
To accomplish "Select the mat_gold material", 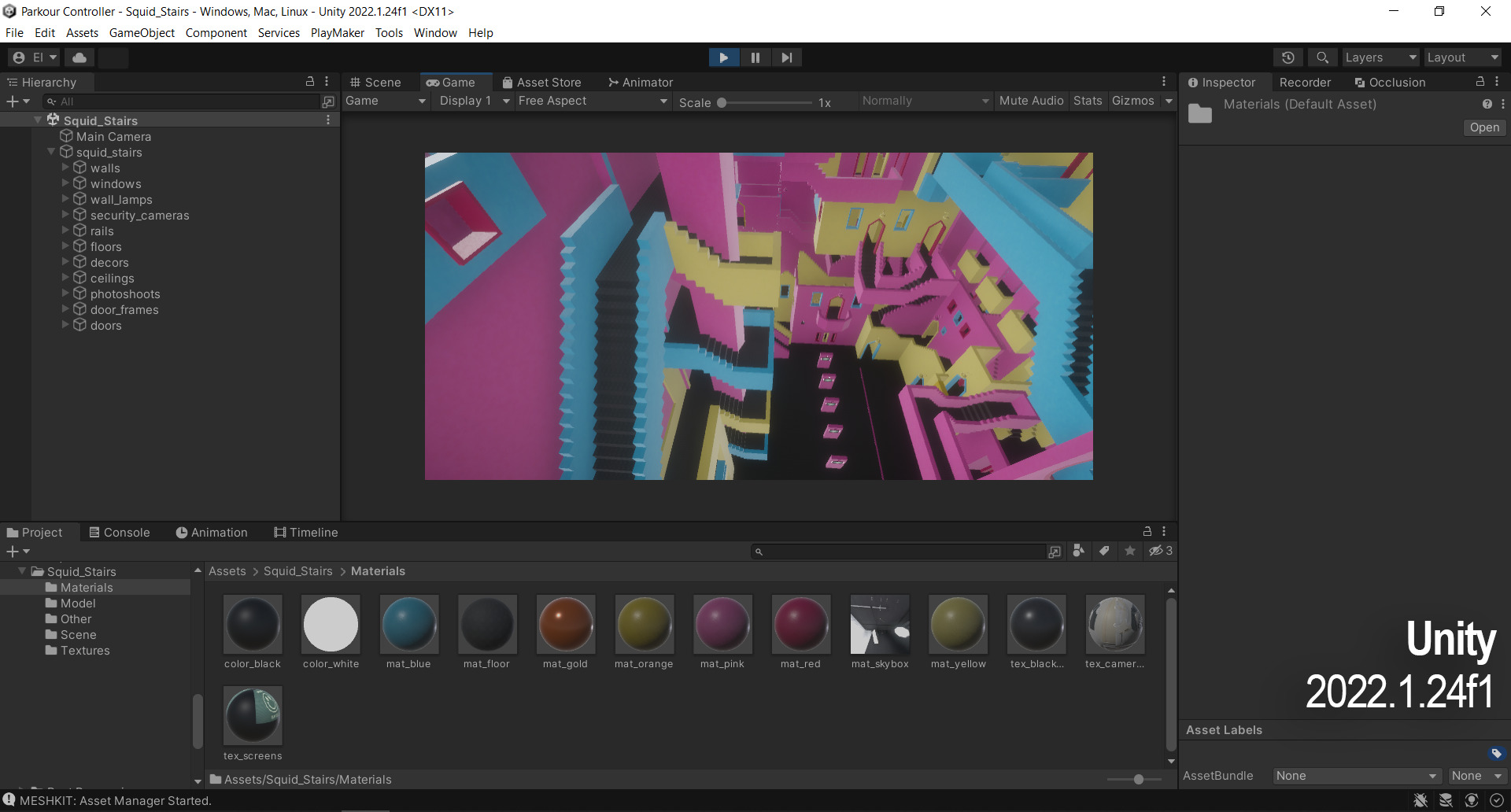I will pos(565,632).
